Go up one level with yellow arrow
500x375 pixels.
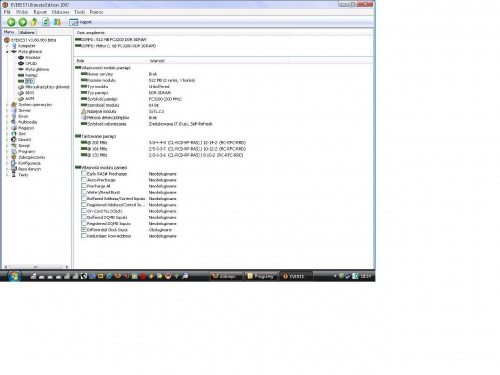[x=34, y=22]
